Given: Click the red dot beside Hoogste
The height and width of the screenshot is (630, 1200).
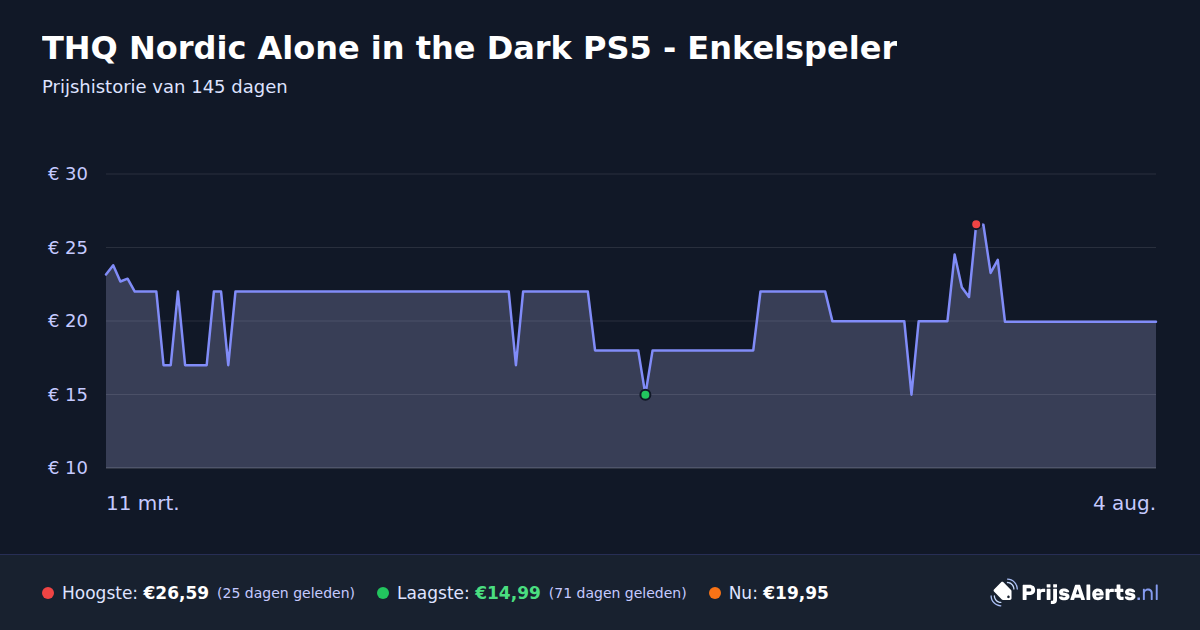Looking at the screenshot, I should coord(48,593).
